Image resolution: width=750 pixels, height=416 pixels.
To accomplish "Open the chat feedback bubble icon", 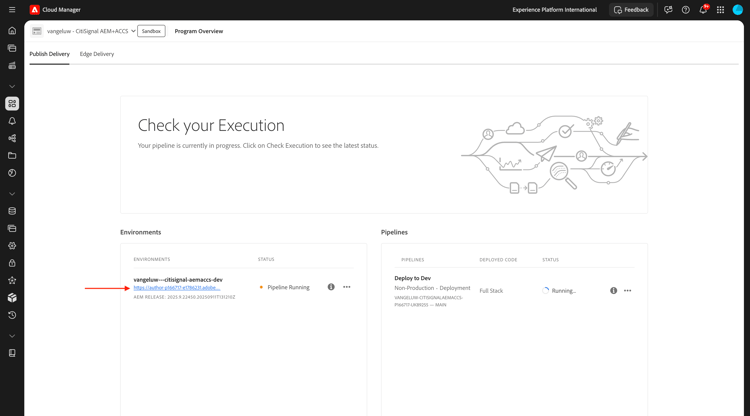I will point(668,10).
